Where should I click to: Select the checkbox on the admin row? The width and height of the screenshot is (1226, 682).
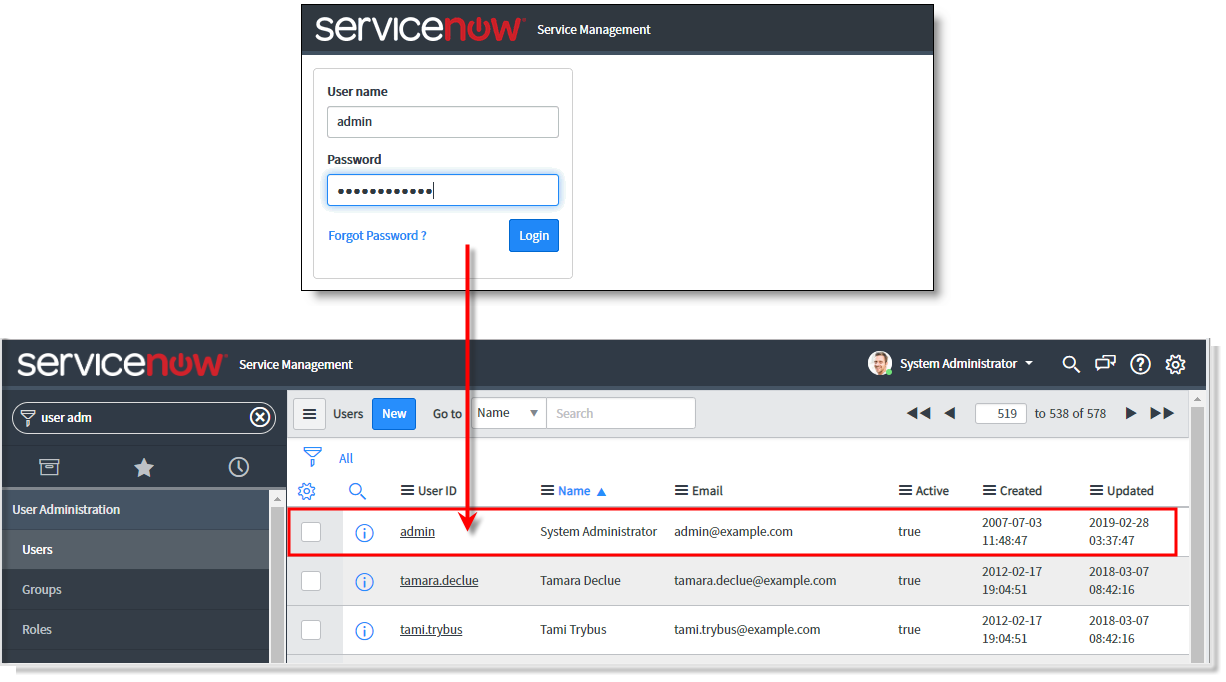(312, 532)
